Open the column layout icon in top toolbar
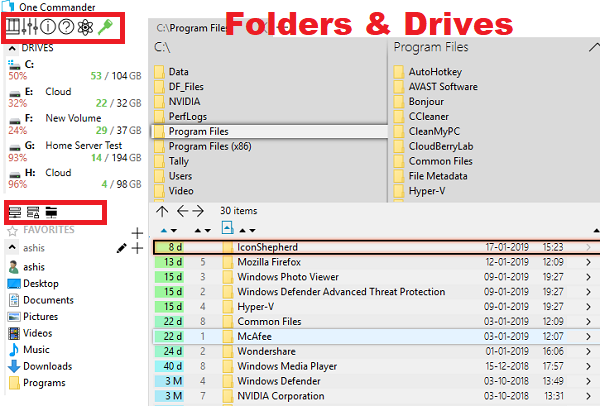 tap(13, 27)
